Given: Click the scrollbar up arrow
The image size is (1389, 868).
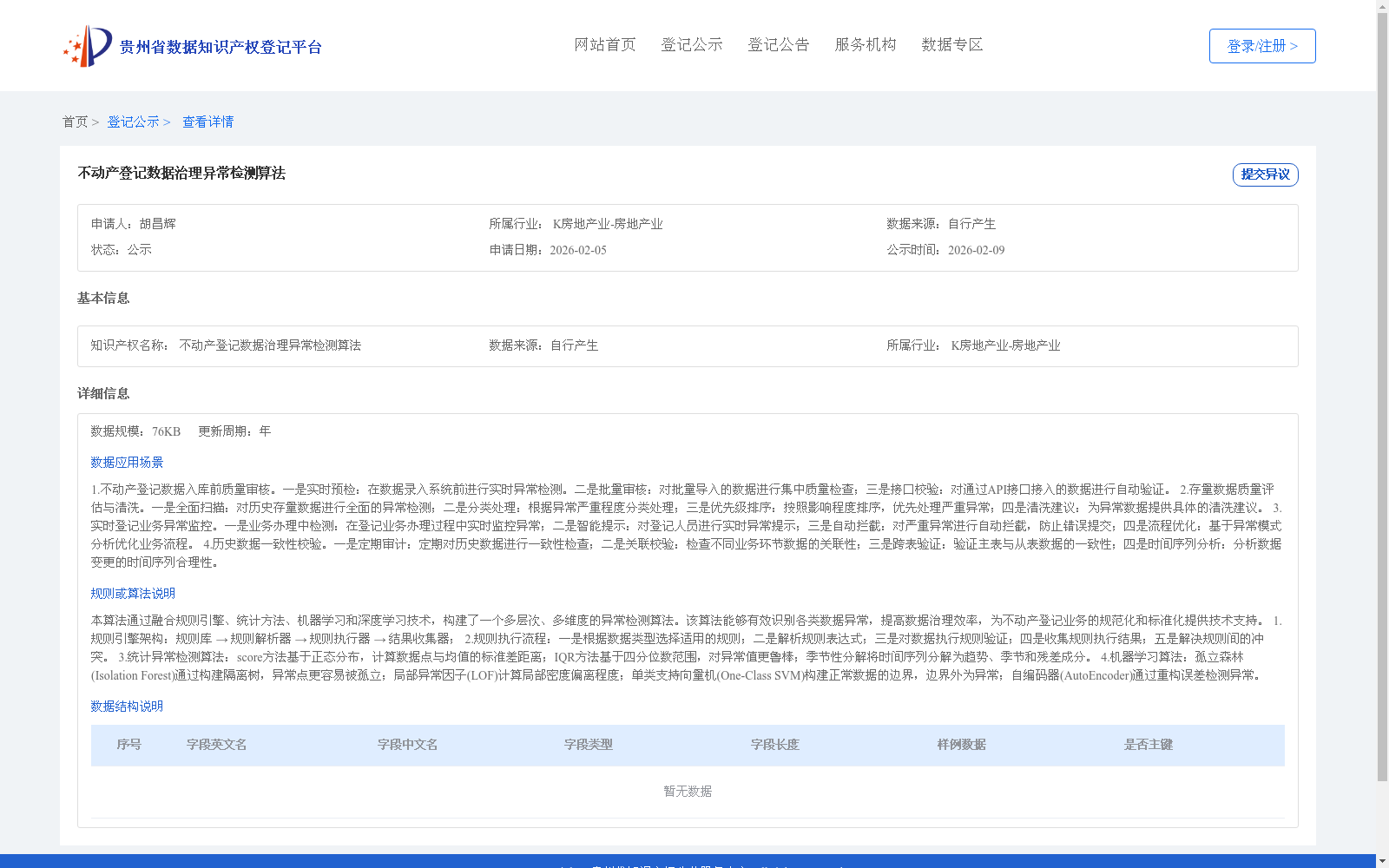Looking at the screenshot, I should (1383, 6).
